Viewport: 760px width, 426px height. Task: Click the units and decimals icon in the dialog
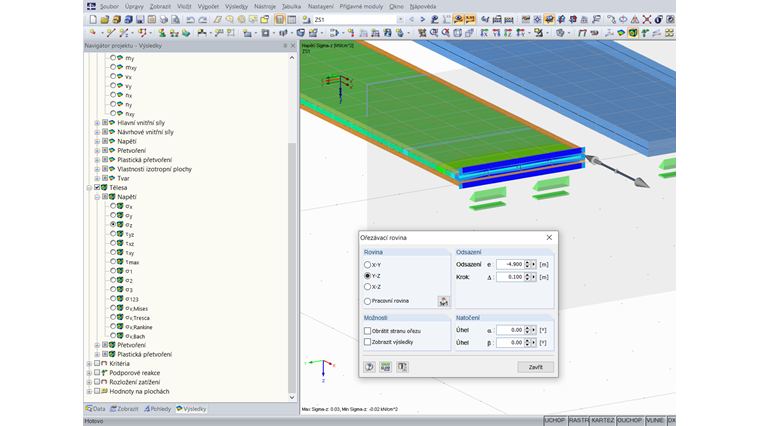point(386,367)
